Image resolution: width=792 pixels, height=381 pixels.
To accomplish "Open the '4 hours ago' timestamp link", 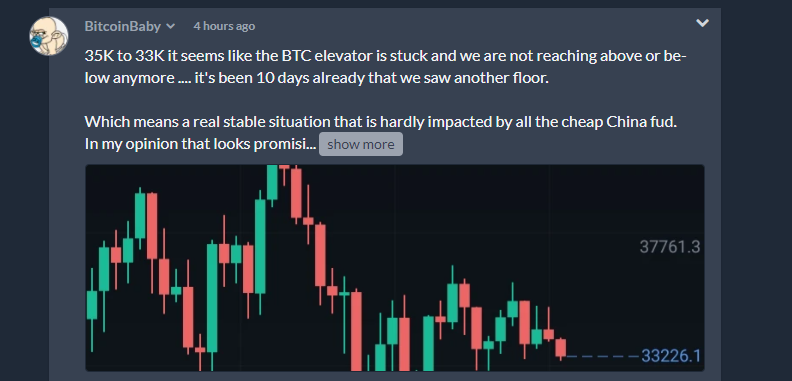I will 224,26.
